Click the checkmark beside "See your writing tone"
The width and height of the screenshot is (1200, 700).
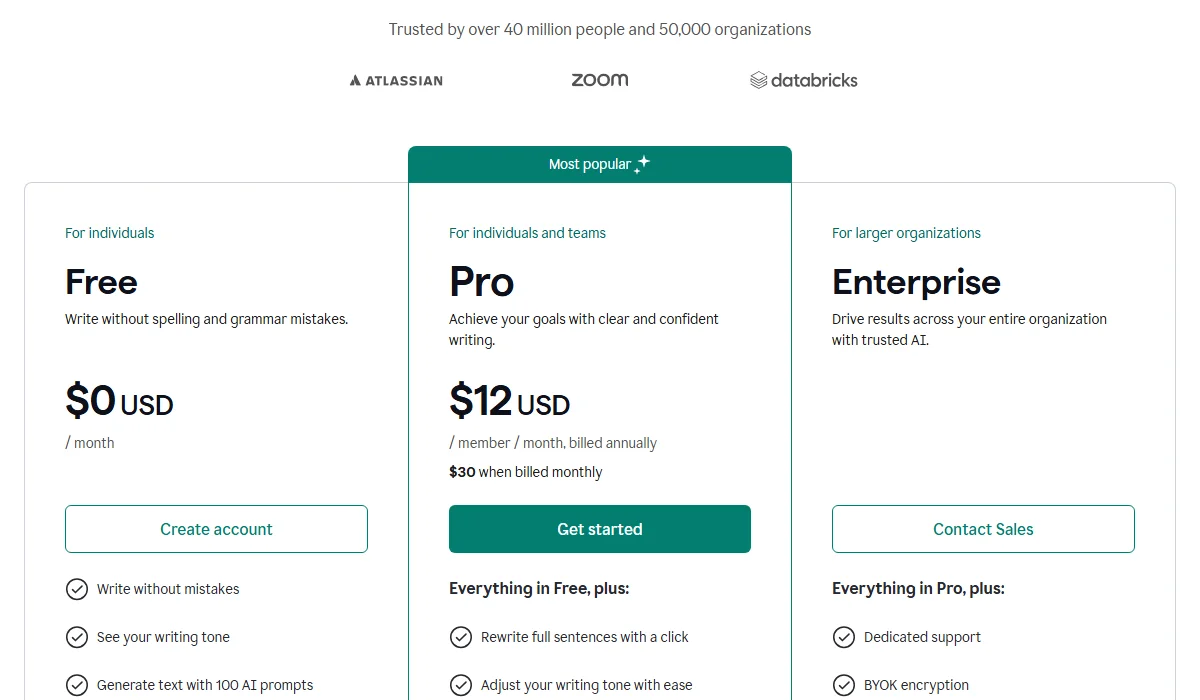(x=77, y=637)
